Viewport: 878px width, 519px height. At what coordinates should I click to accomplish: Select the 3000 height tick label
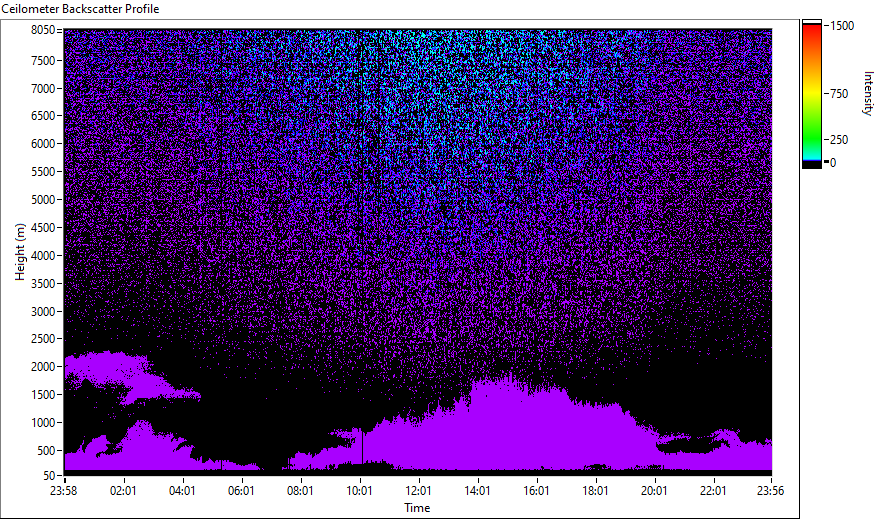click(43, 312)
